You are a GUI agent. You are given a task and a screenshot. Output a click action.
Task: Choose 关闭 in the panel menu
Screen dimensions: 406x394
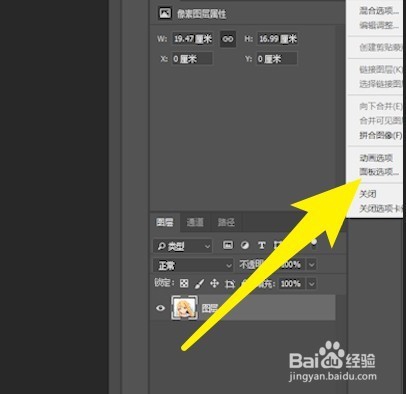[368, 194]
